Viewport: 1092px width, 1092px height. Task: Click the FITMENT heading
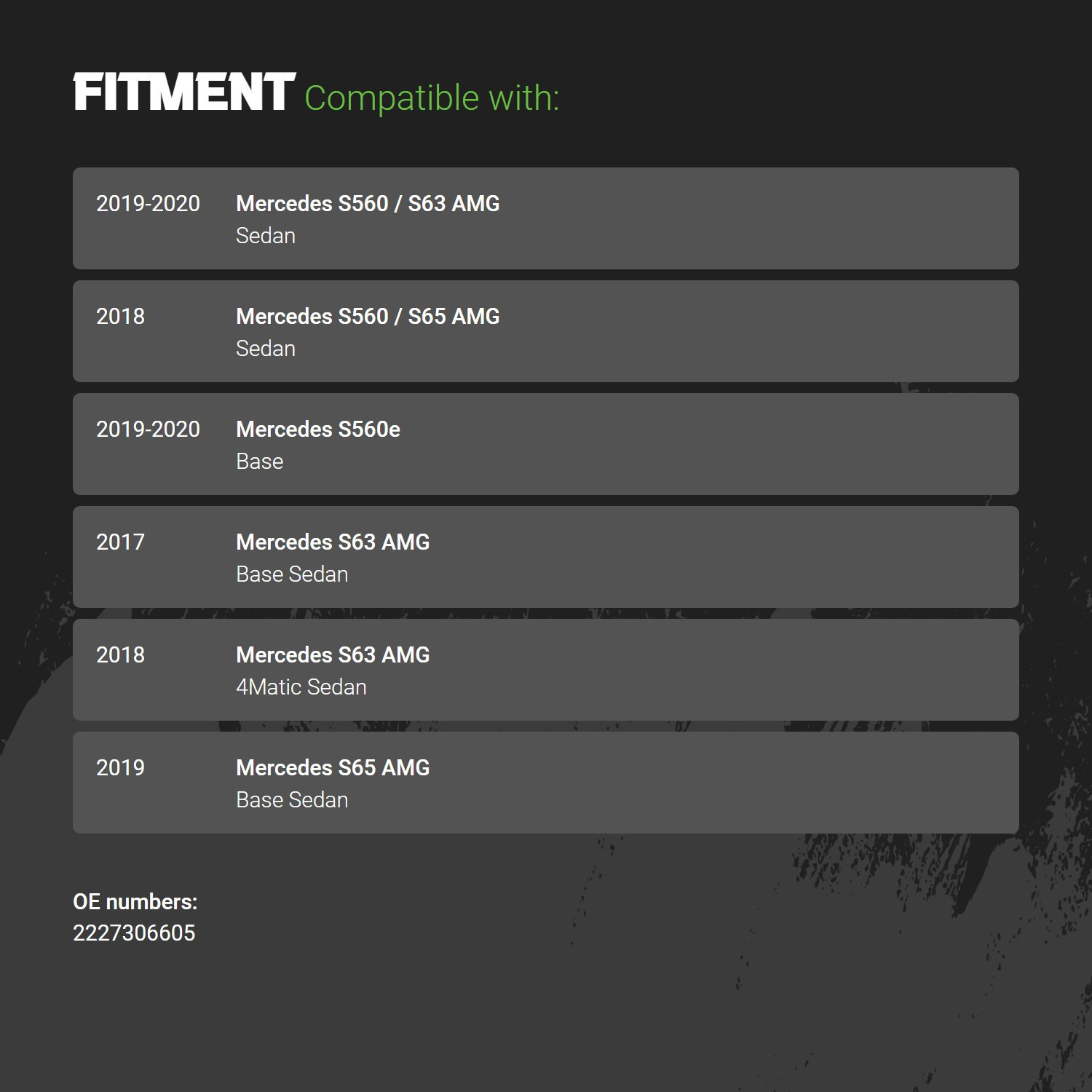click(x=184, y=92)
